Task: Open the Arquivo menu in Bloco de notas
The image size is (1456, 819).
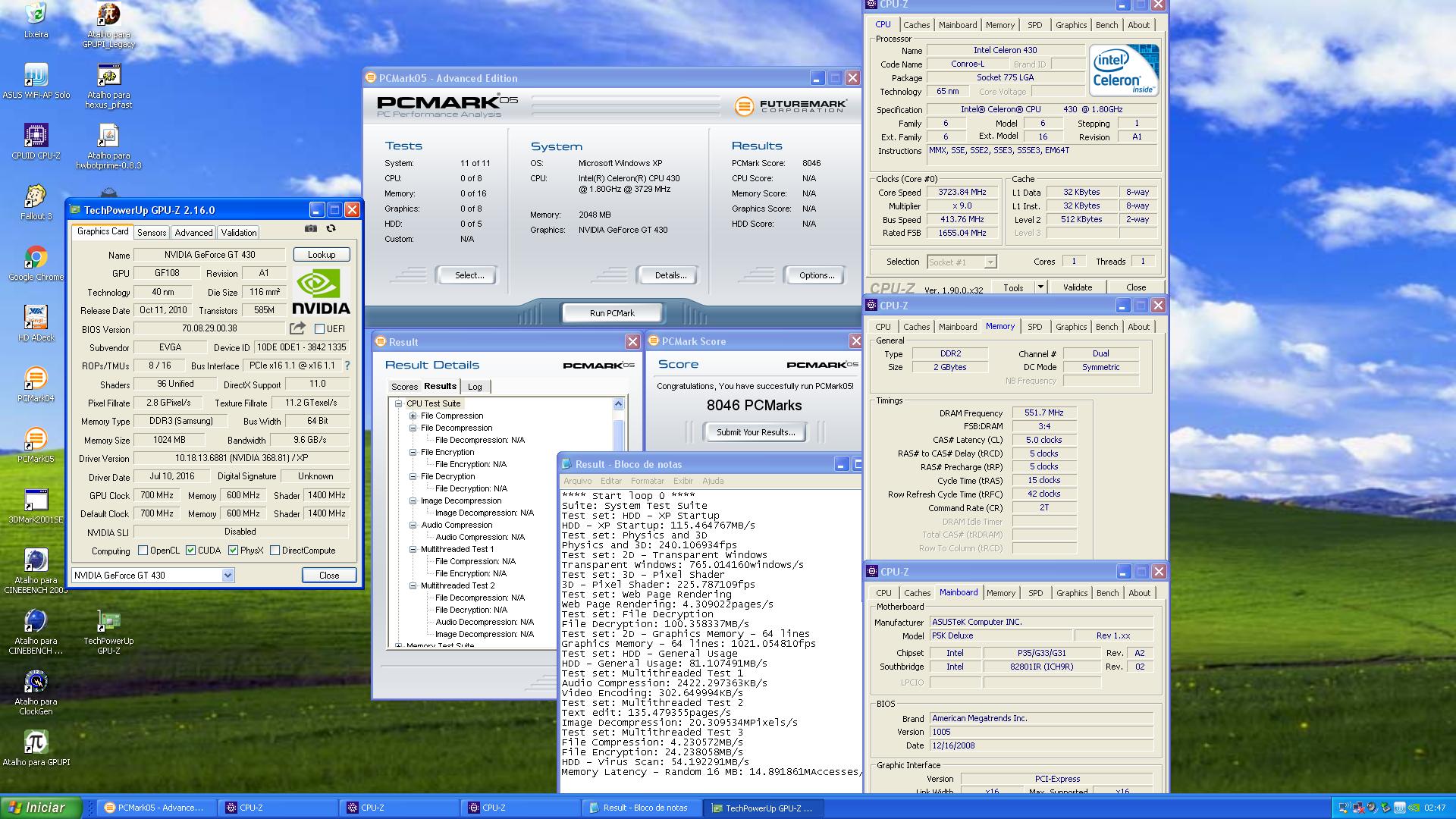Action: pos(577,481)
